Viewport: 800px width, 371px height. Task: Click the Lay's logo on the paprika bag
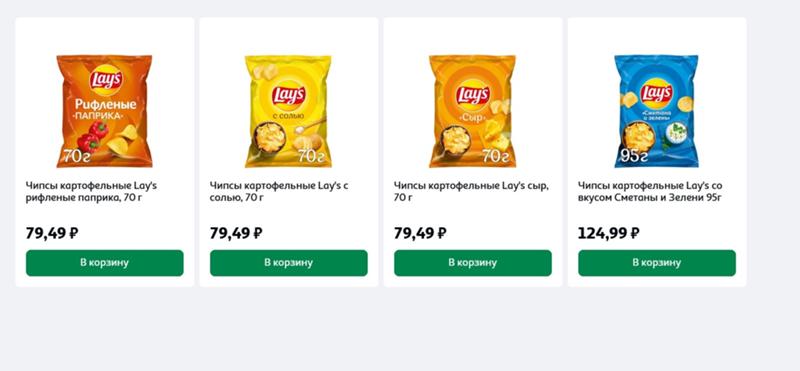tap(106, 80)
